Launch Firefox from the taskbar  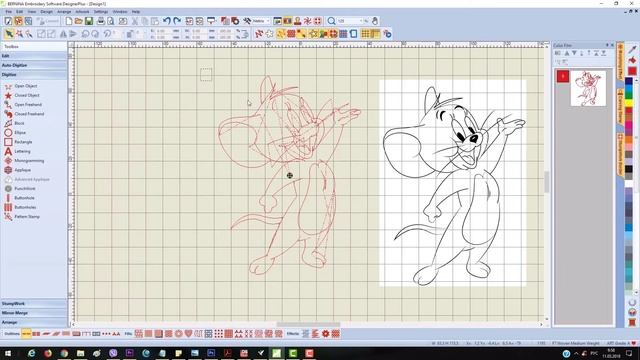(48, 353)
